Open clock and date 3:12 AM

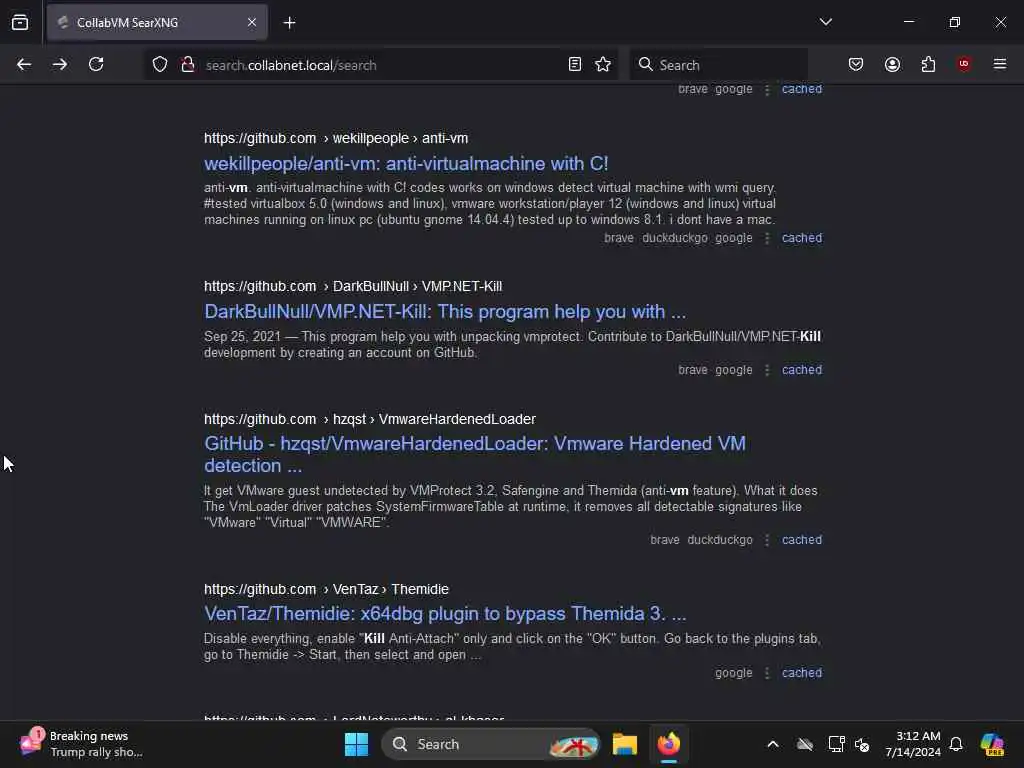pos(913,744)
